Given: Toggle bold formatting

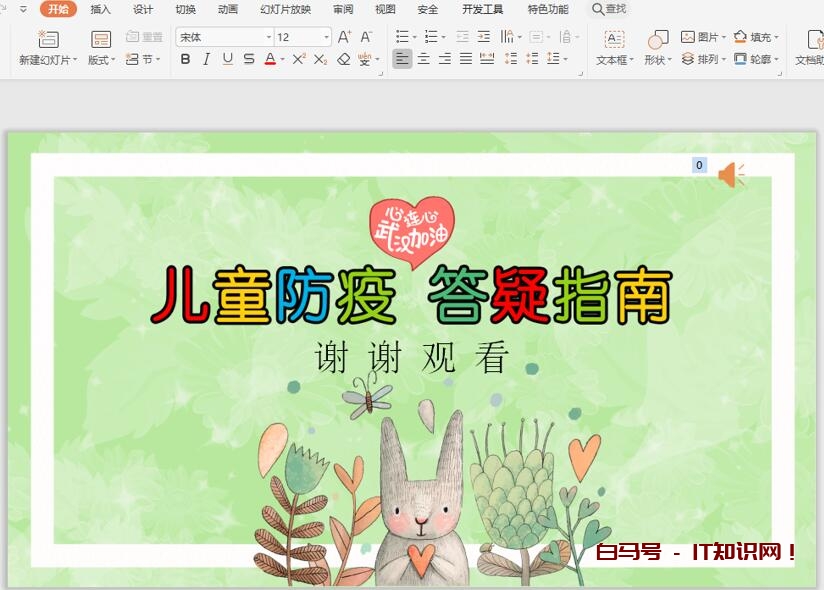Looking at the screenshot, I should (185, 60).
